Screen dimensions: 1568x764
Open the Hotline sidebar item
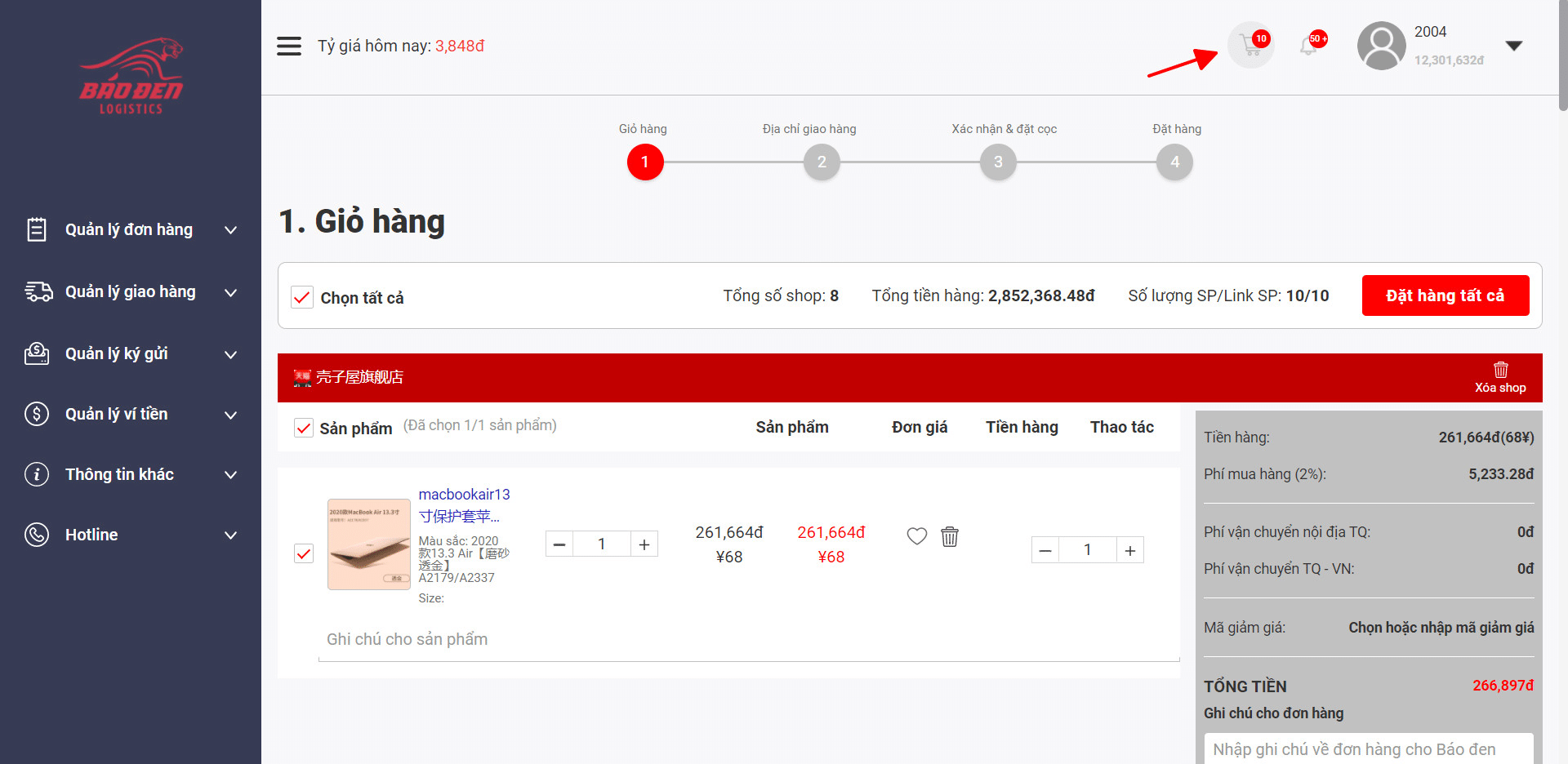pyautogui.click(x=131, y=535)
